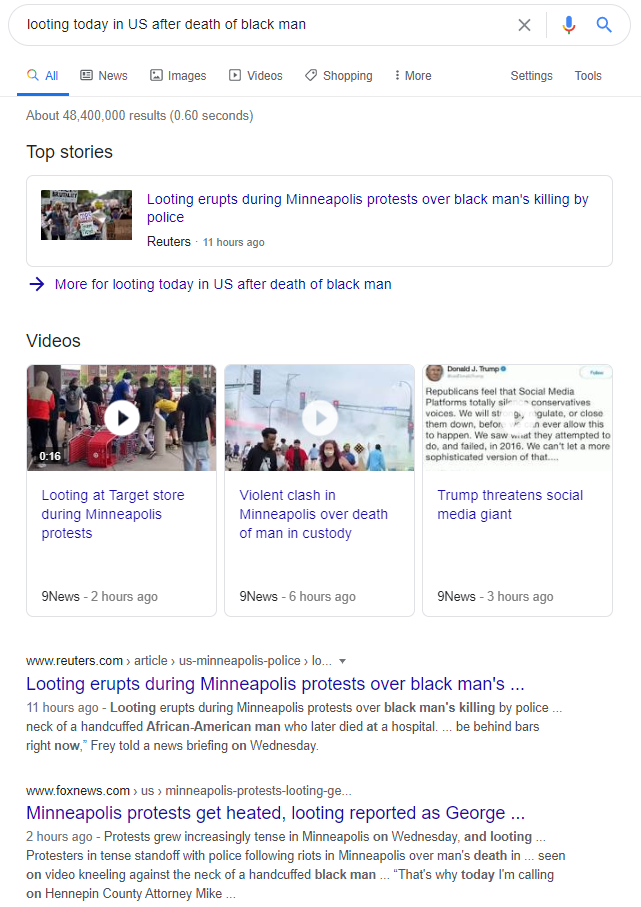Click '9News - 3 hours ago' label

pos(495,596)
